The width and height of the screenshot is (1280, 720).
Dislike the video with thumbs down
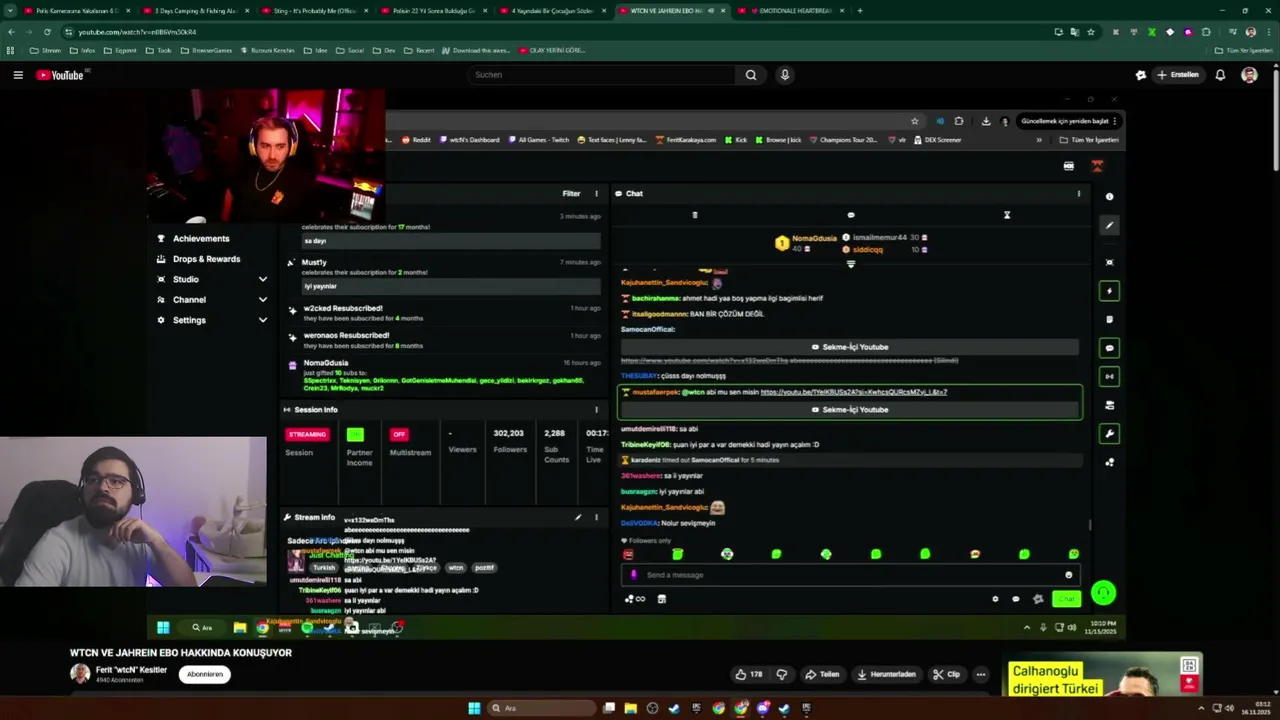click(x=782, y=674)
